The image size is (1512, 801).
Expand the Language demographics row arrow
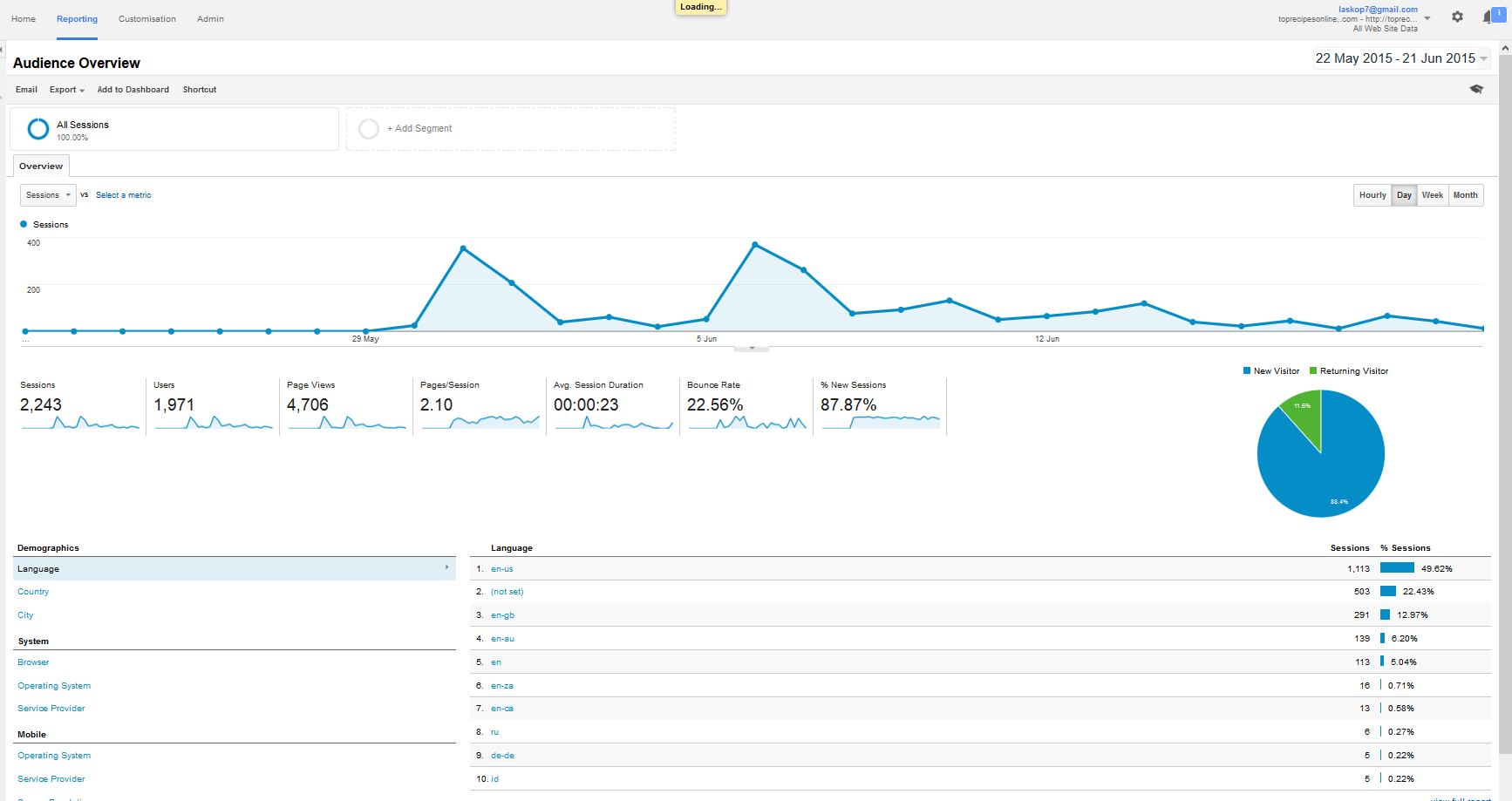pyautogui.click(x=446, y=567)
